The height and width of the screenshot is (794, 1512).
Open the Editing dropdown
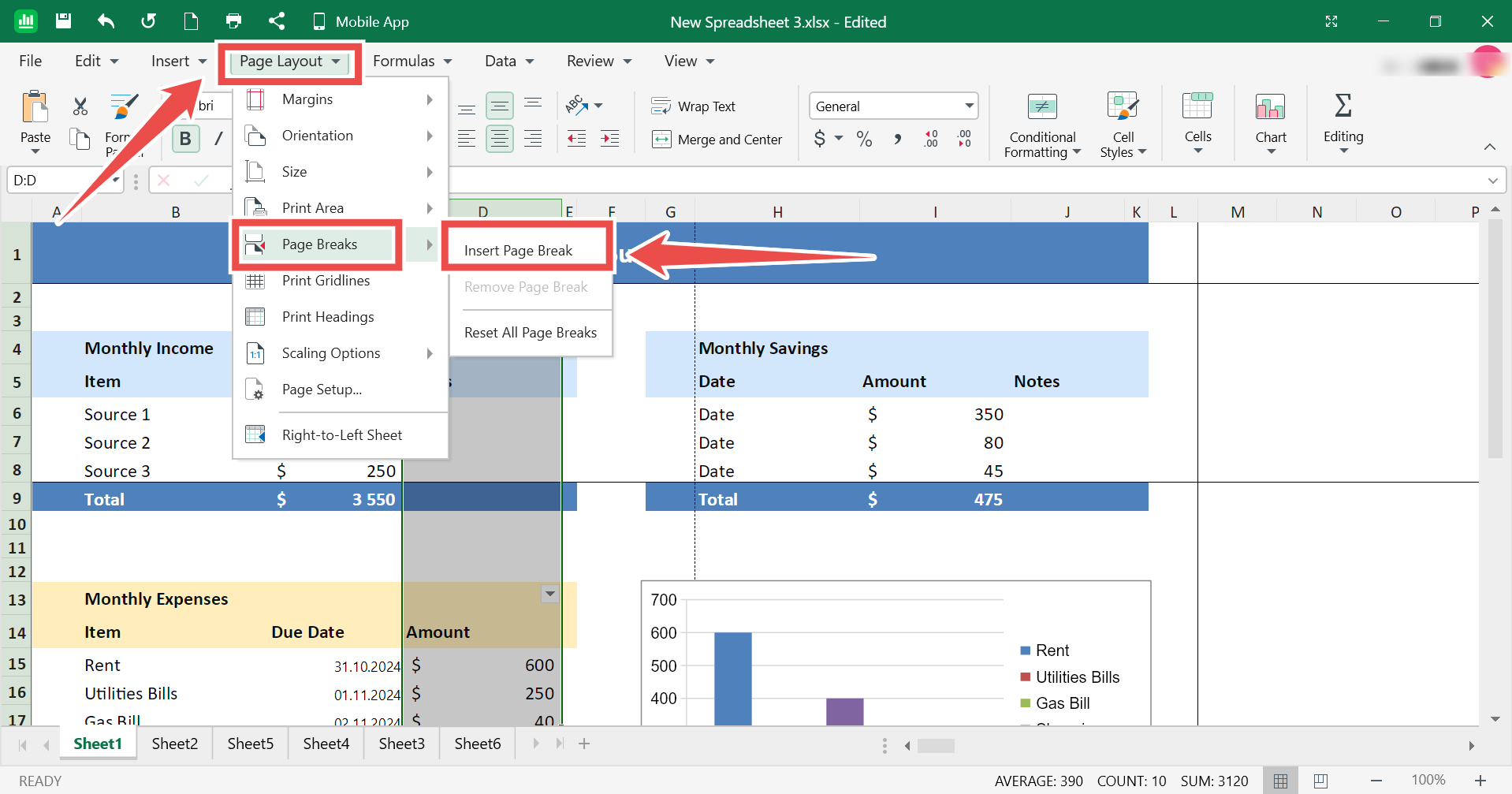point(1343,123)
